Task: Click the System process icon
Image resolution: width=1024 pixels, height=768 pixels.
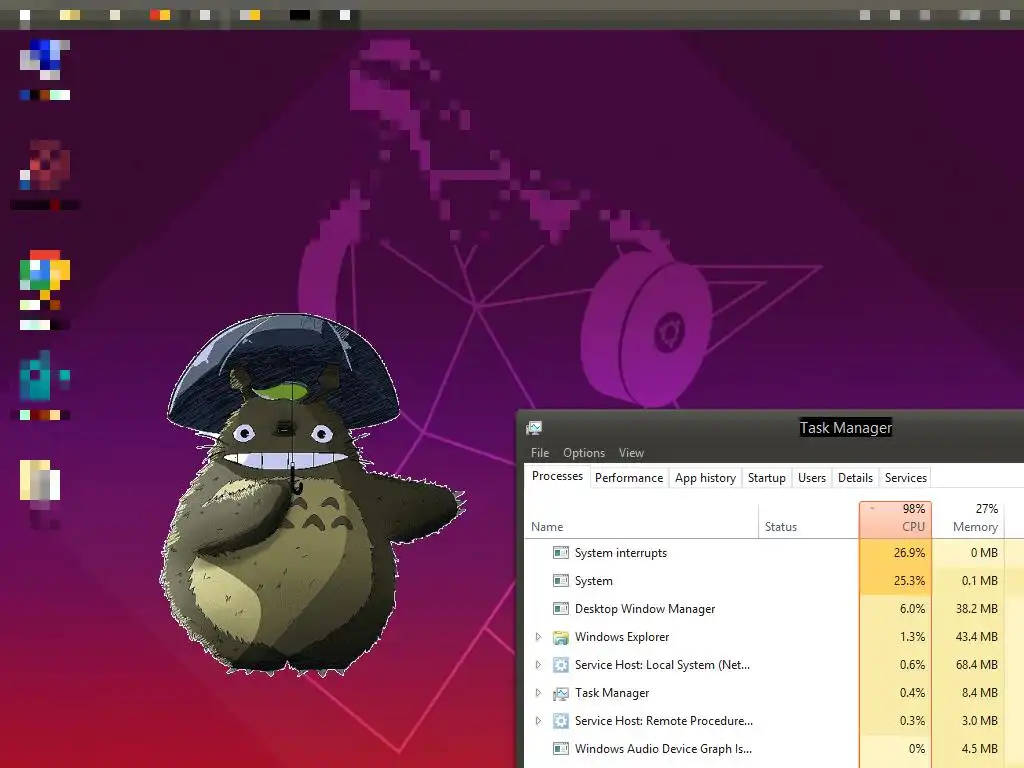Action: [560, 581]
